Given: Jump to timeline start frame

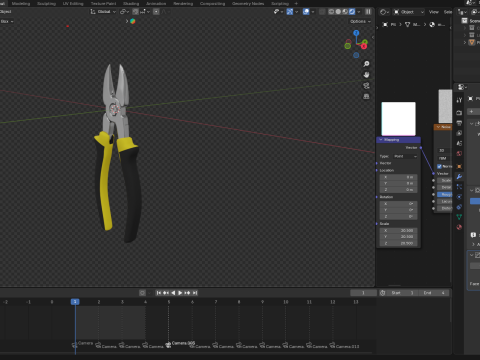Looking at the screenshot, I should tap(159, 293).
